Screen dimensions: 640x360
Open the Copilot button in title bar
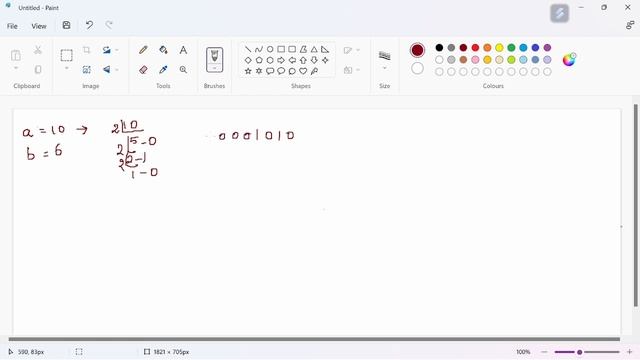559,13
